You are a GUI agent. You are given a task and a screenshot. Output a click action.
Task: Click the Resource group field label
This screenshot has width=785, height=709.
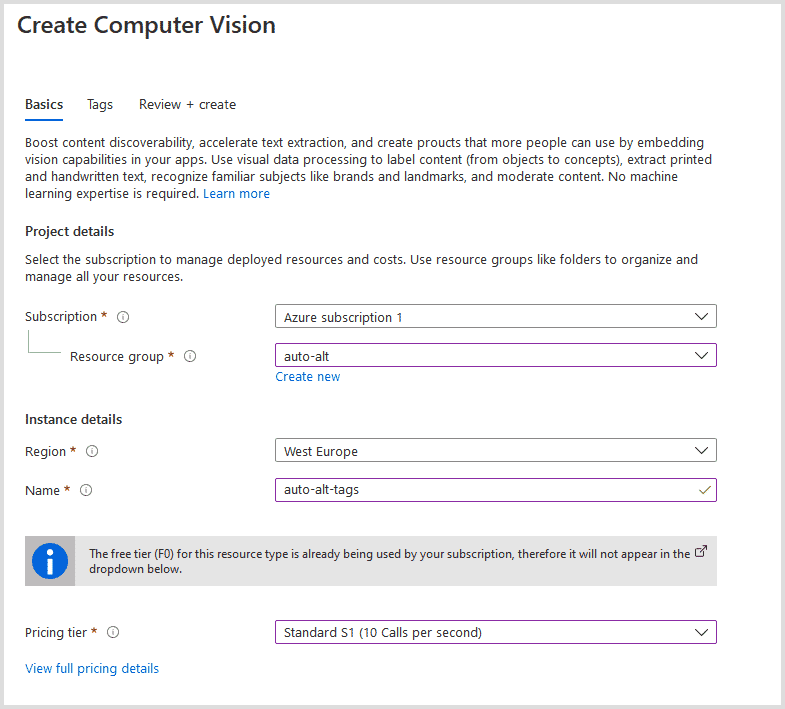(x=117, y=357)
